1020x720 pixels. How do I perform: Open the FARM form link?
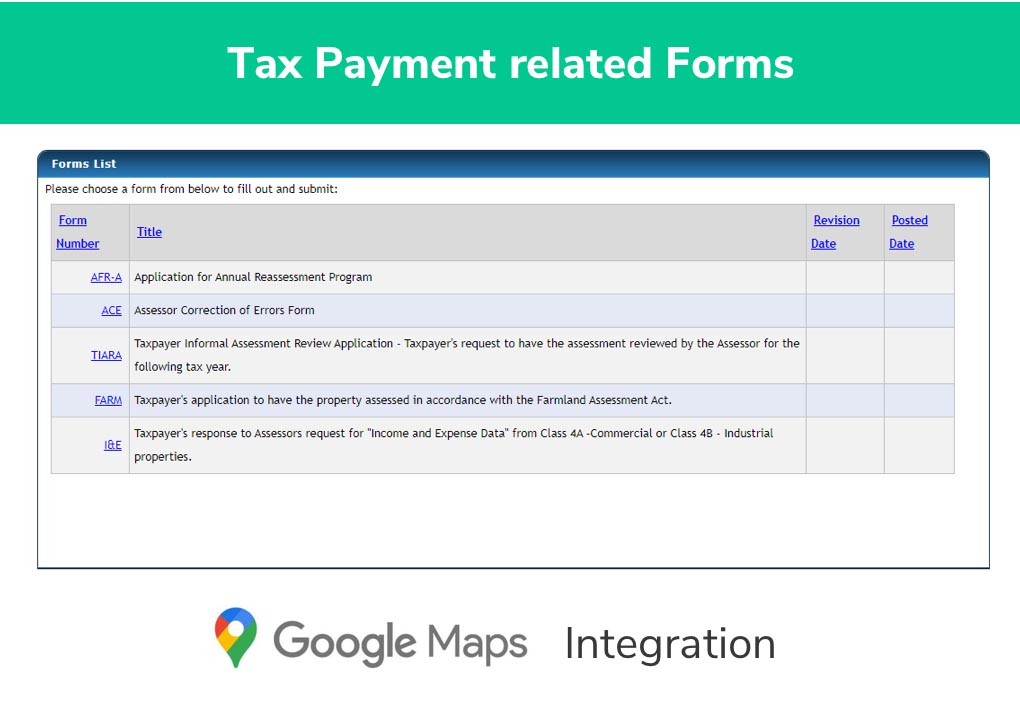(x=108, y=400)
